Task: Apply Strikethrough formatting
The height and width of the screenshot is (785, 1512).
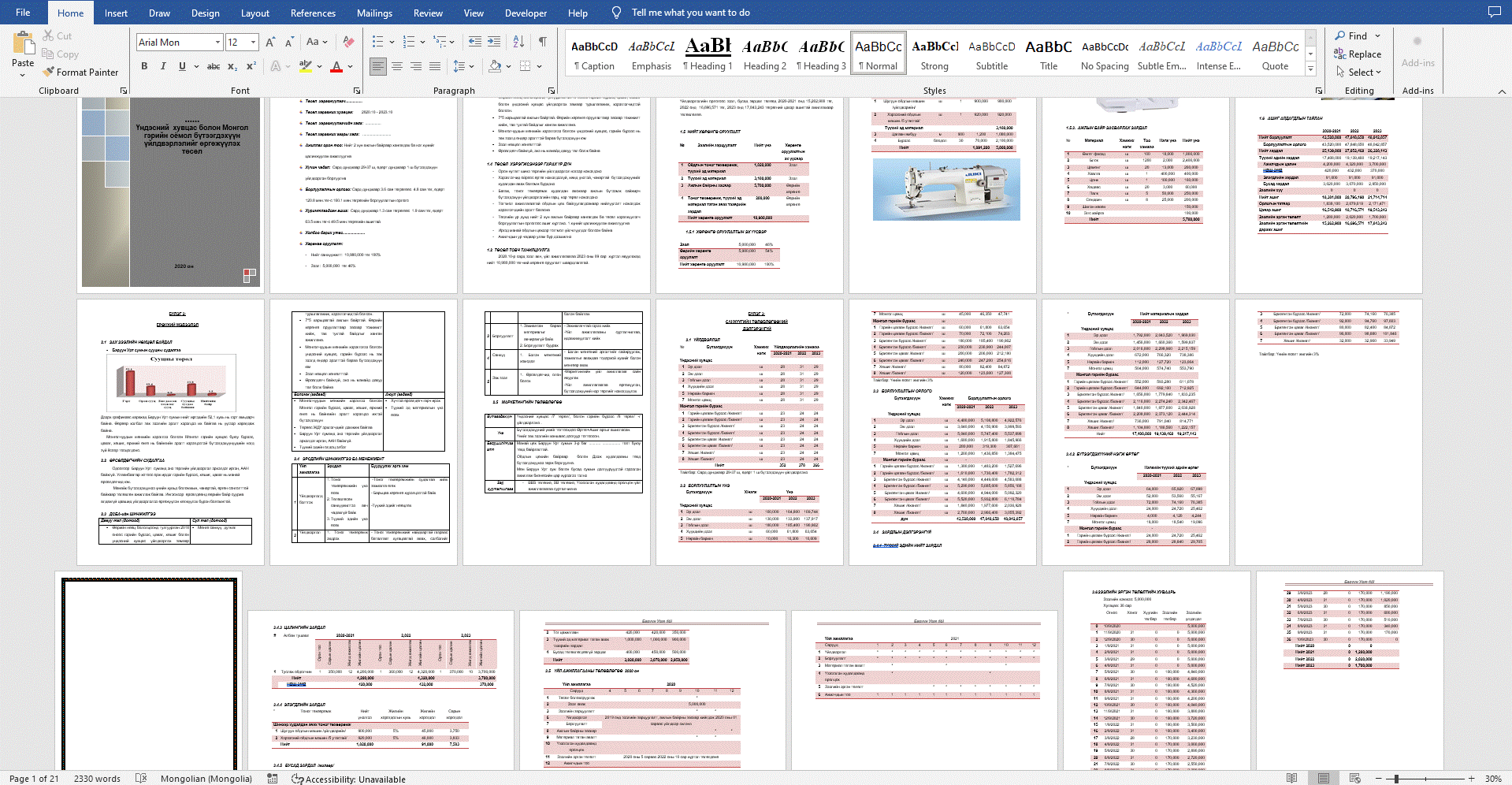Action: [x=214, y=66]
